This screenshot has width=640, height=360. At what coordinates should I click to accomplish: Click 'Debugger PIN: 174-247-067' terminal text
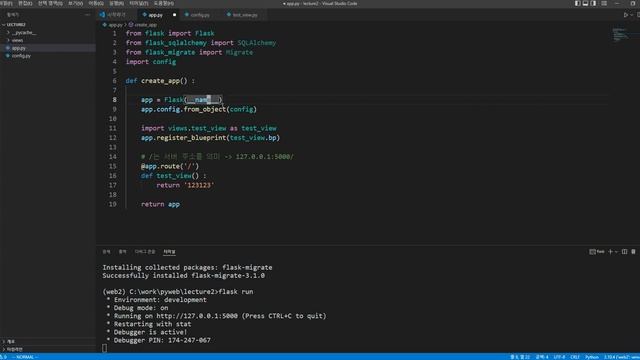[162, 340]
